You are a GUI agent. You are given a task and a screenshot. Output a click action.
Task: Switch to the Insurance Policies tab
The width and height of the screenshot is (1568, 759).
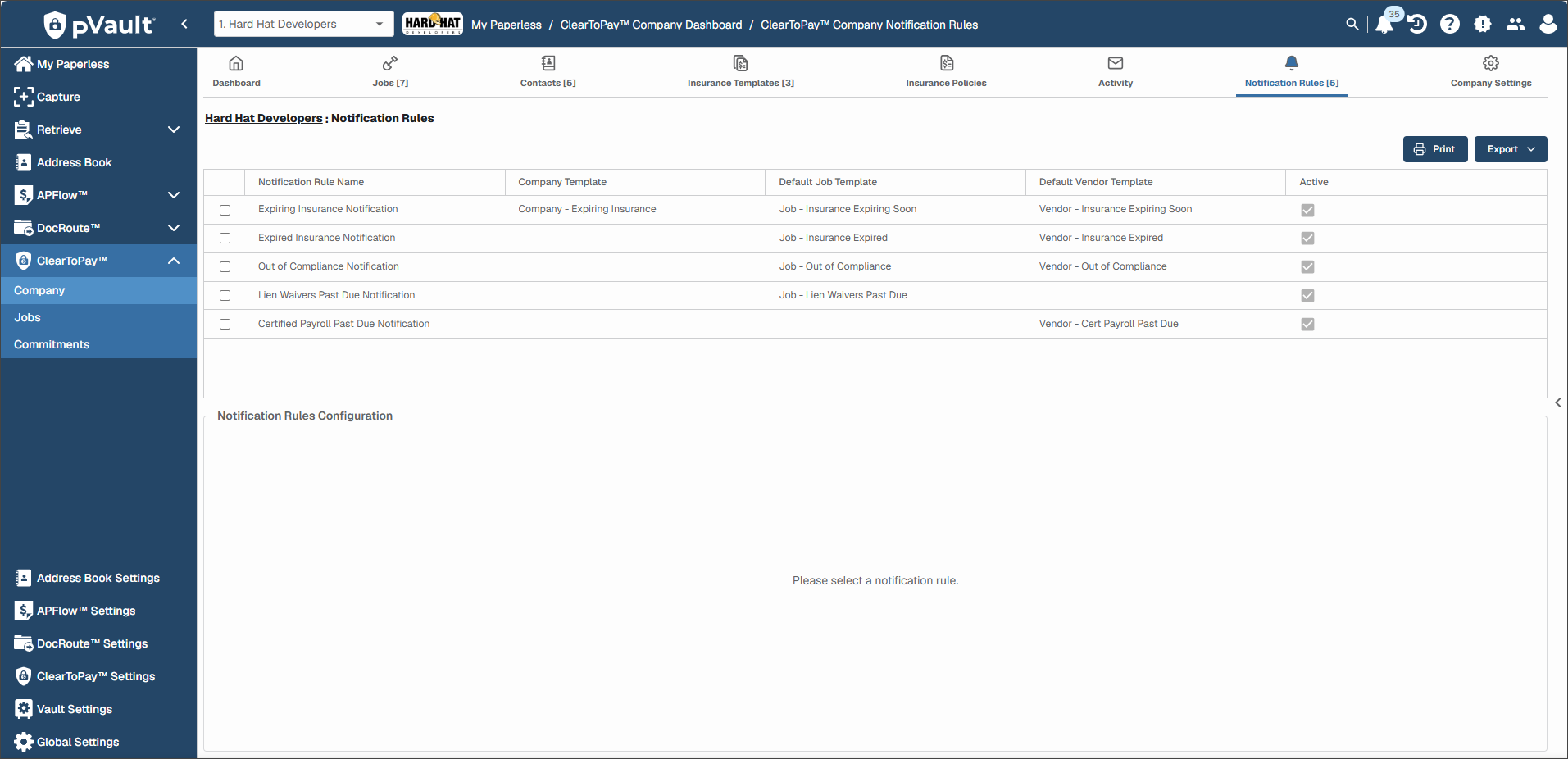click(947, 72)
